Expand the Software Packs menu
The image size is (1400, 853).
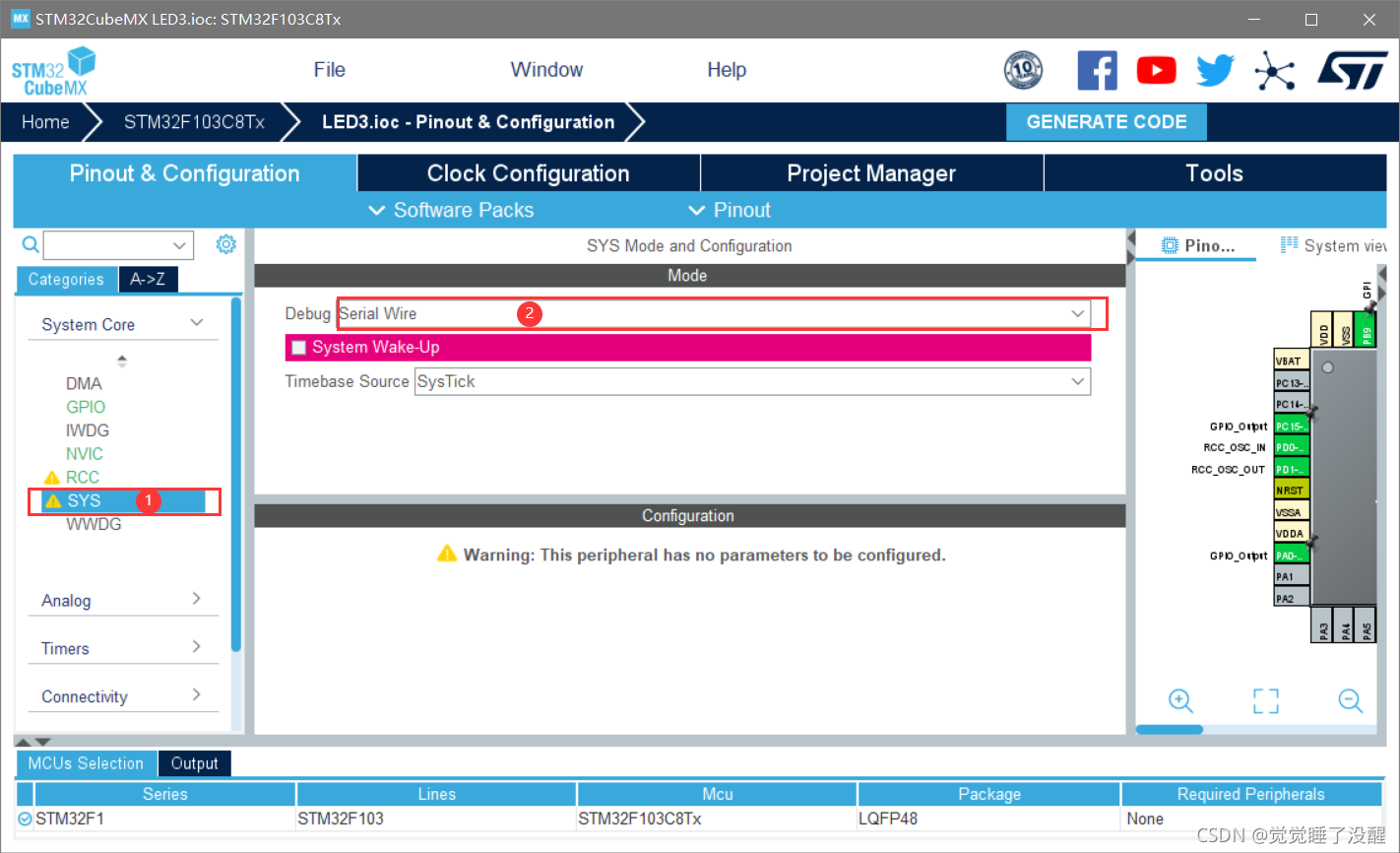click(x=451, y=210)
